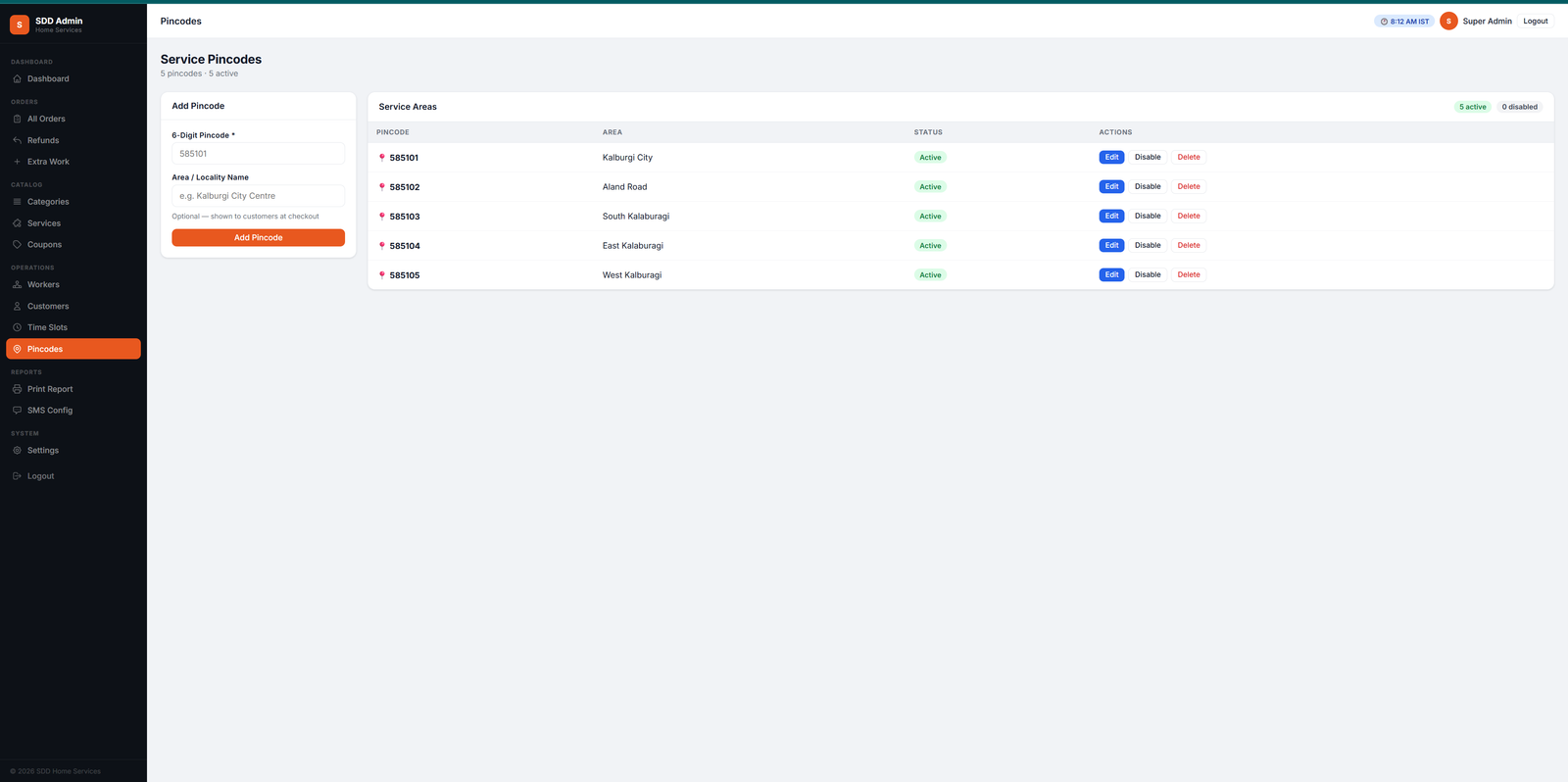Click Active status badge for 585101
The height and width of the screenshot is (782, 1568).
(930, 158)
